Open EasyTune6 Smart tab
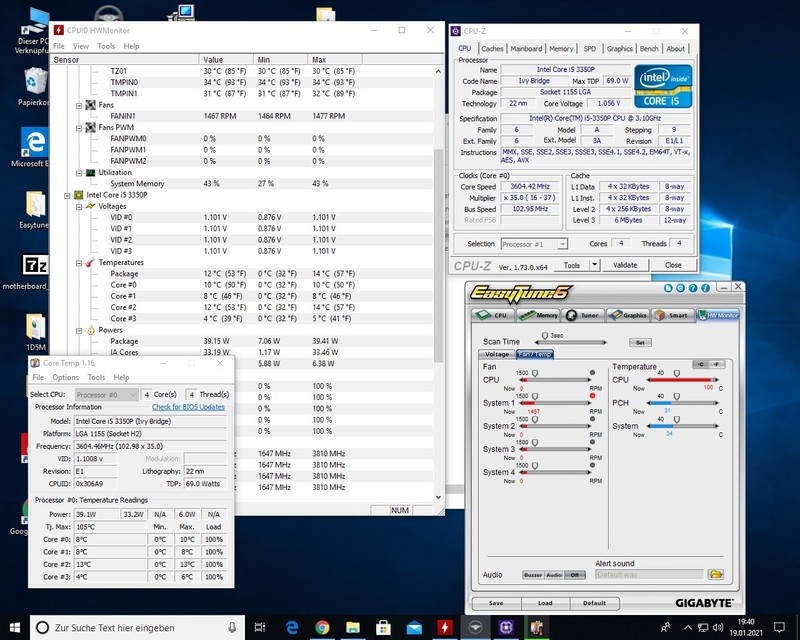The height and width of the screenshot is (640, 800). [672, 315]
